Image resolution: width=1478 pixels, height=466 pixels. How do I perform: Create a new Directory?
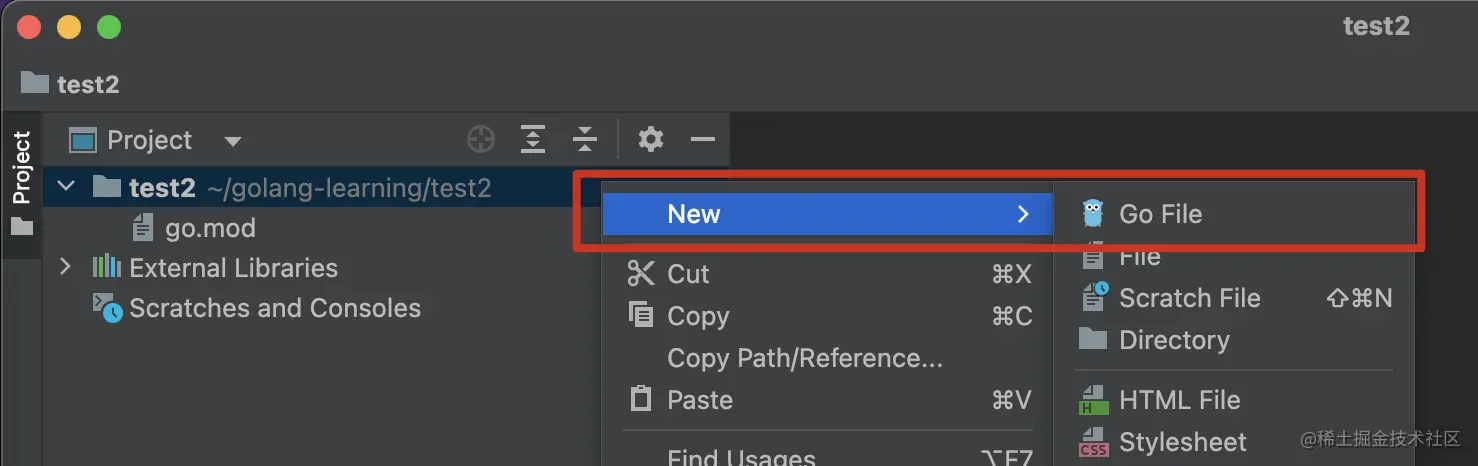(1173, 340)
